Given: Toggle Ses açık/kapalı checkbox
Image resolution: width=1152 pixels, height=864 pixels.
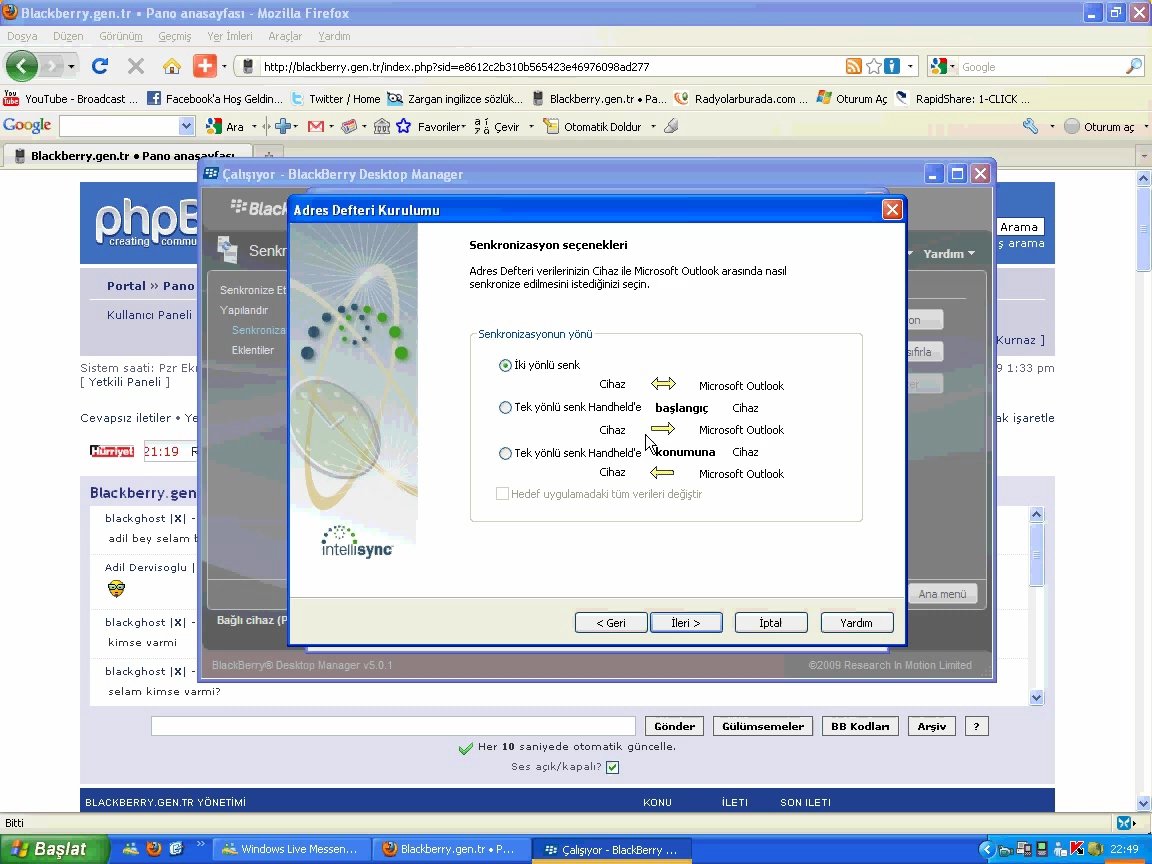Looking at the screenshot, I should point(613,767).
